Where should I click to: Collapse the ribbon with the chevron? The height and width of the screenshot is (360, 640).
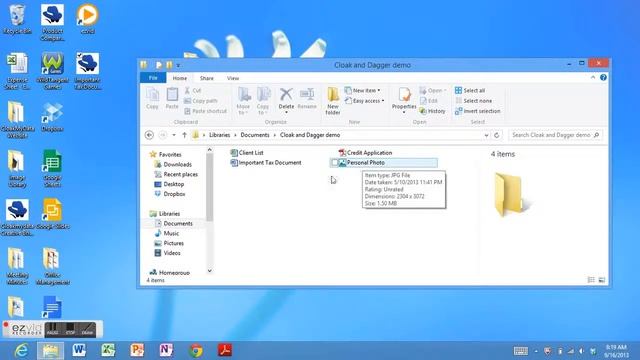click(x=593, y=78)
